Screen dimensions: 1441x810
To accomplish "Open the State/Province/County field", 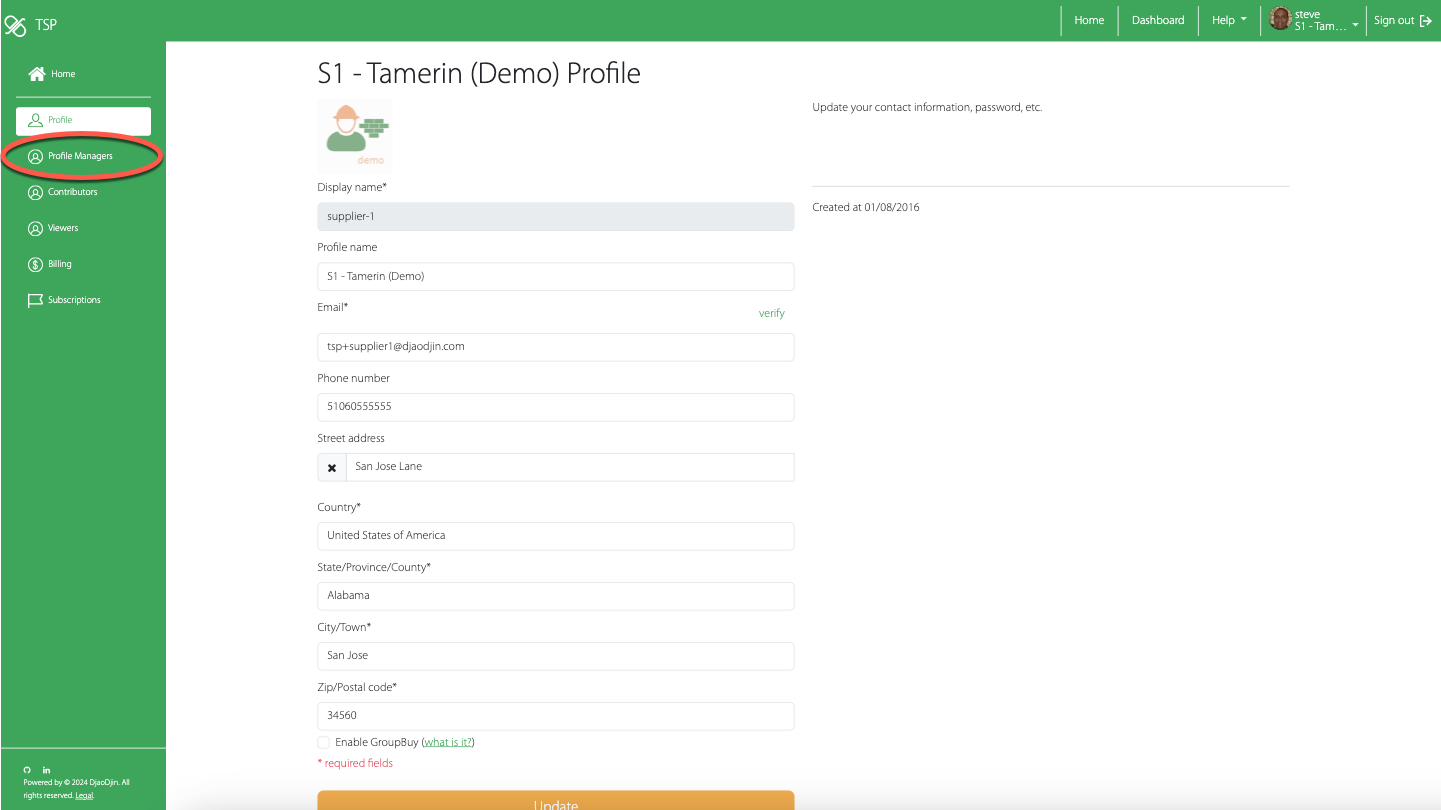I will 555,596.
